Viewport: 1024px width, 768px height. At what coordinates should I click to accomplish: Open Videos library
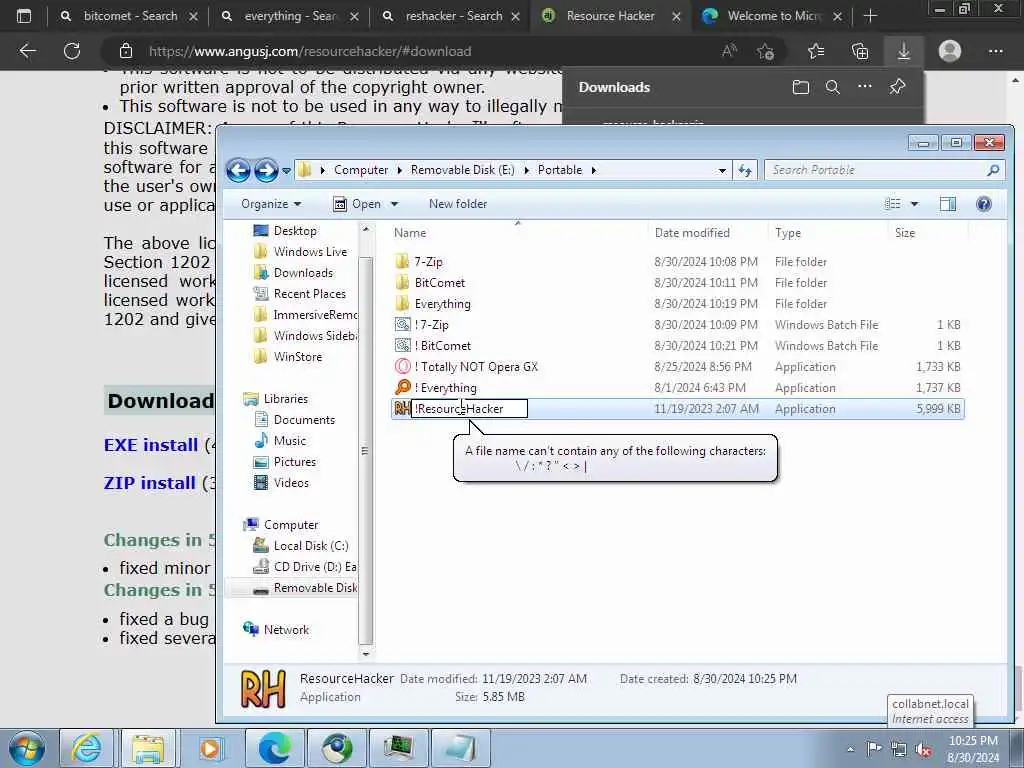(291, 483)
